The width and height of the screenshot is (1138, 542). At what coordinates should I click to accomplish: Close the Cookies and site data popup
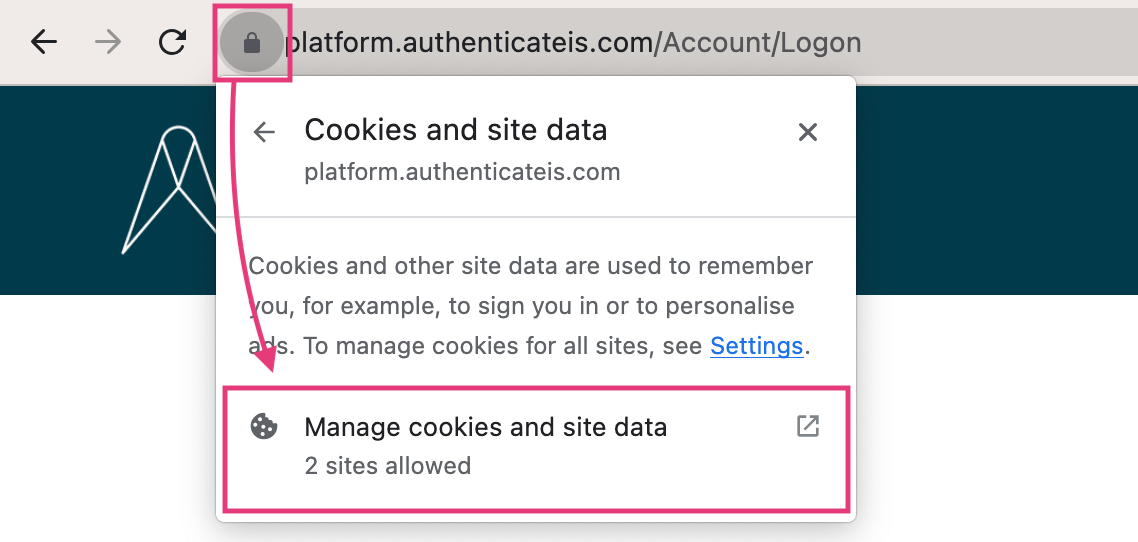click(808, 132)
